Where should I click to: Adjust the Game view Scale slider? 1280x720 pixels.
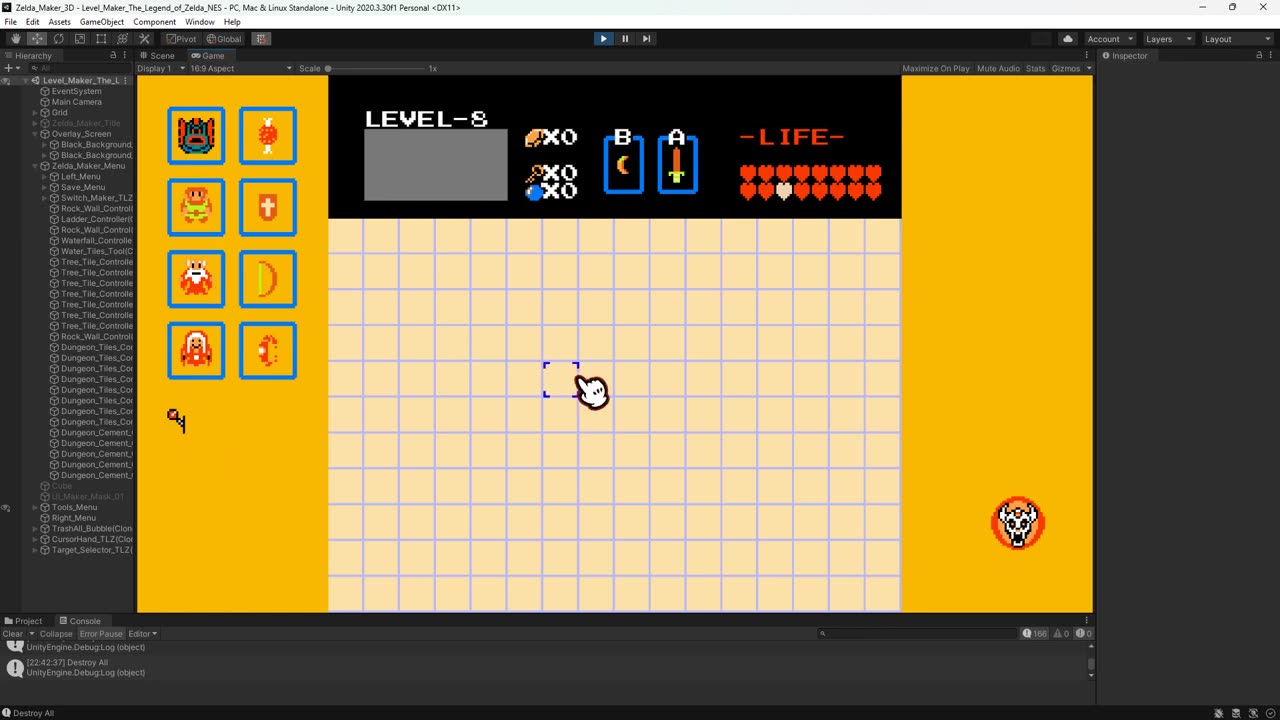tap(375, 68)
